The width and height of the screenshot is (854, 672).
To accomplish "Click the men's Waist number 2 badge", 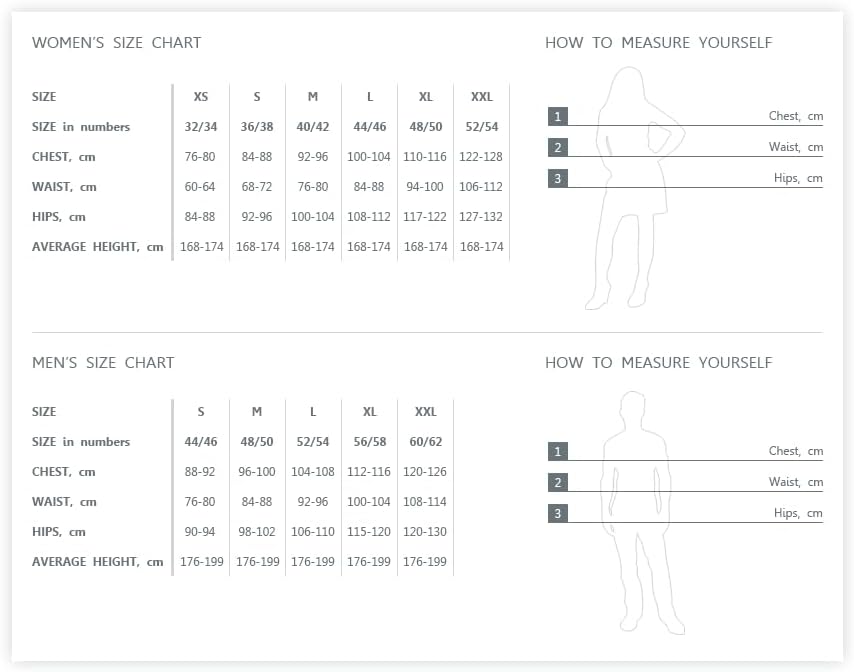I will [x=558, y=482].
